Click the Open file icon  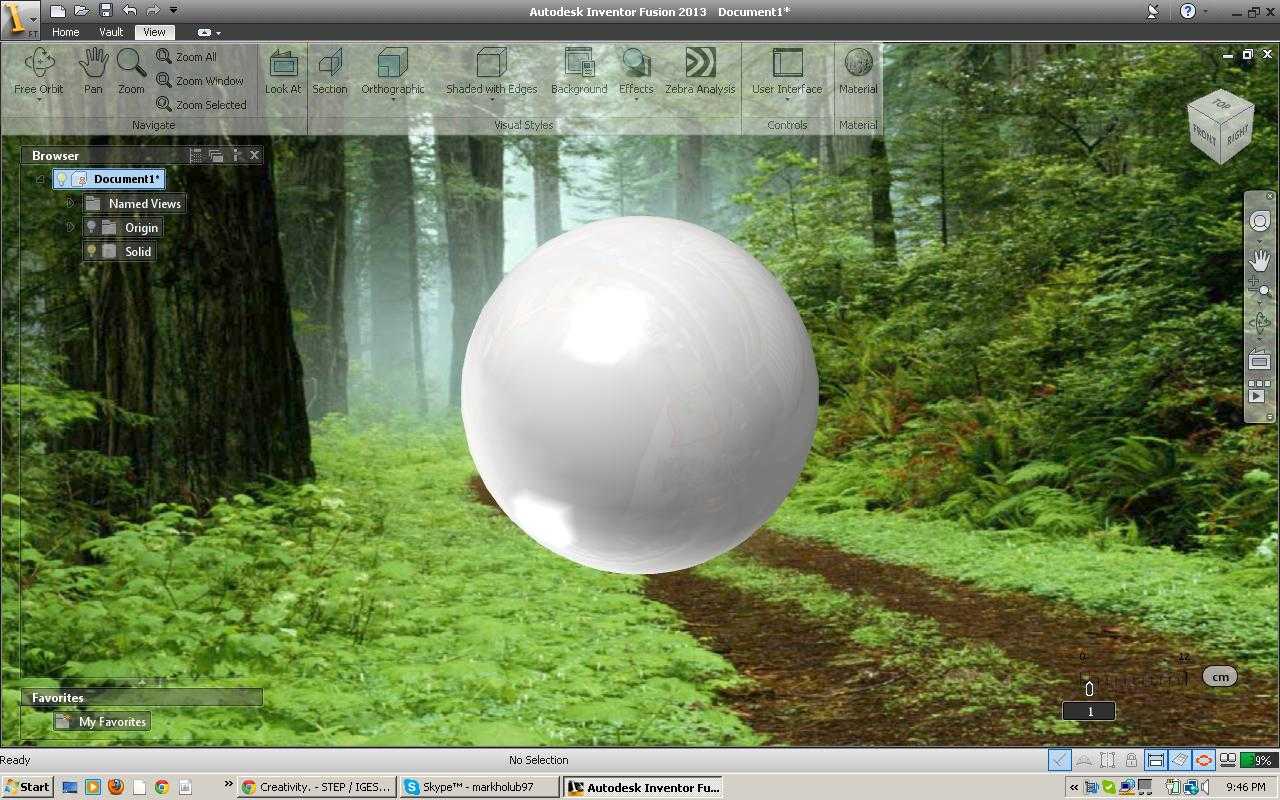pos(82,11)
